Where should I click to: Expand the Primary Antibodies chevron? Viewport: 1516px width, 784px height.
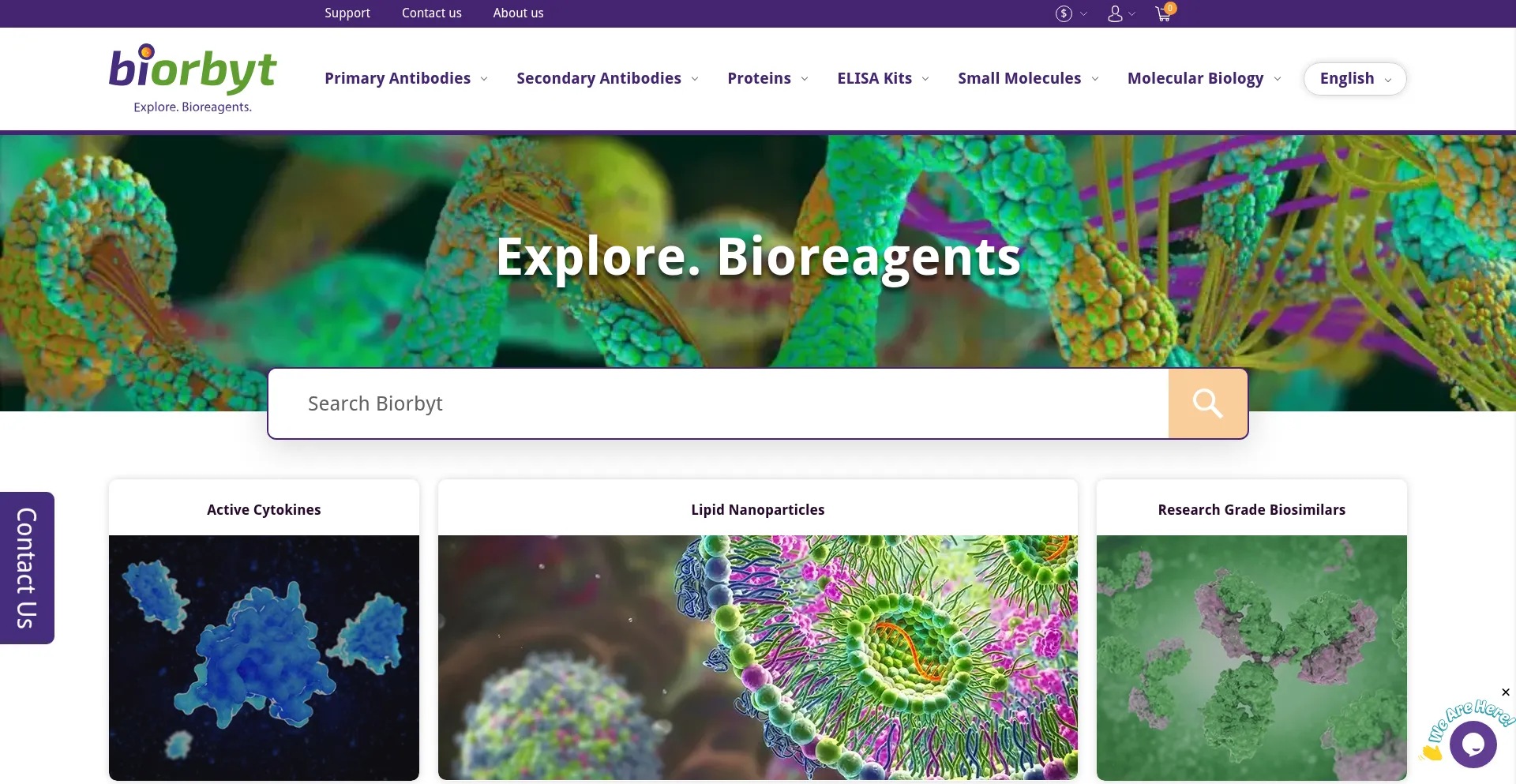tap(484, 79)
